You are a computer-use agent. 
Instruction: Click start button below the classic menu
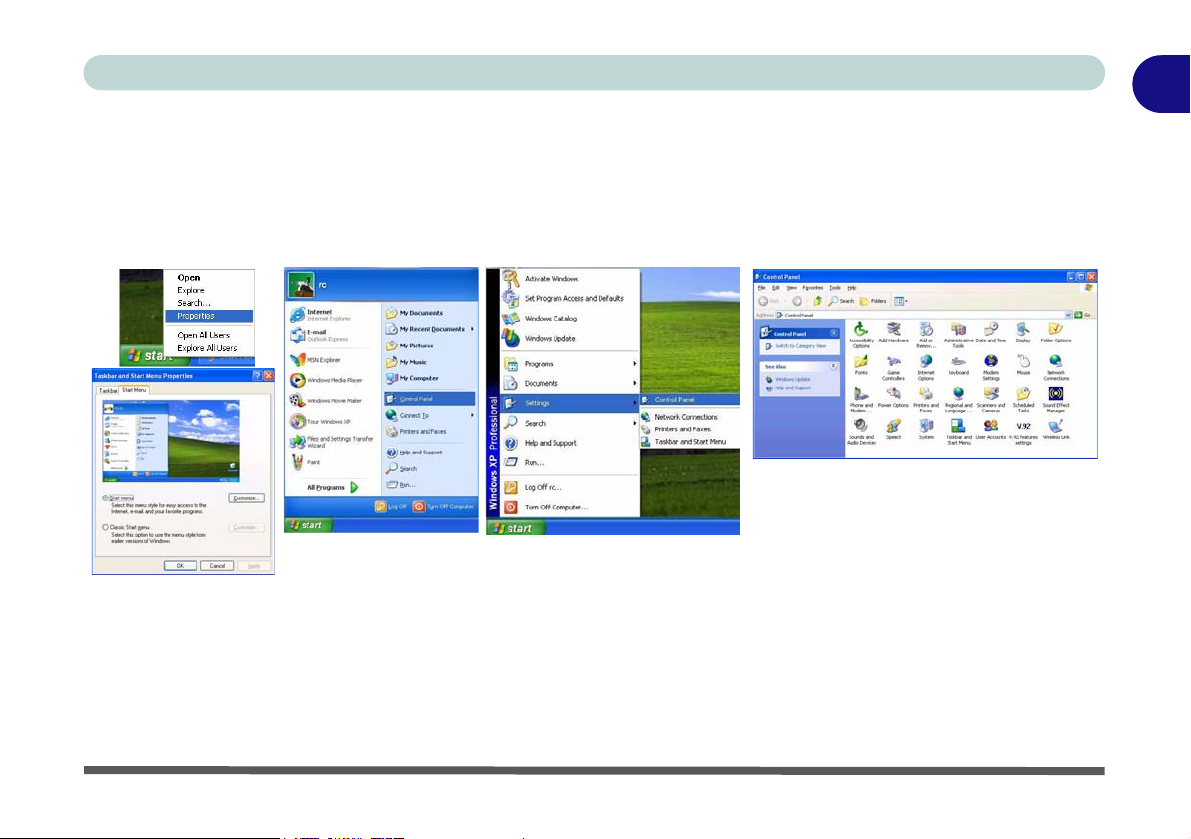(x=516, y=528)
